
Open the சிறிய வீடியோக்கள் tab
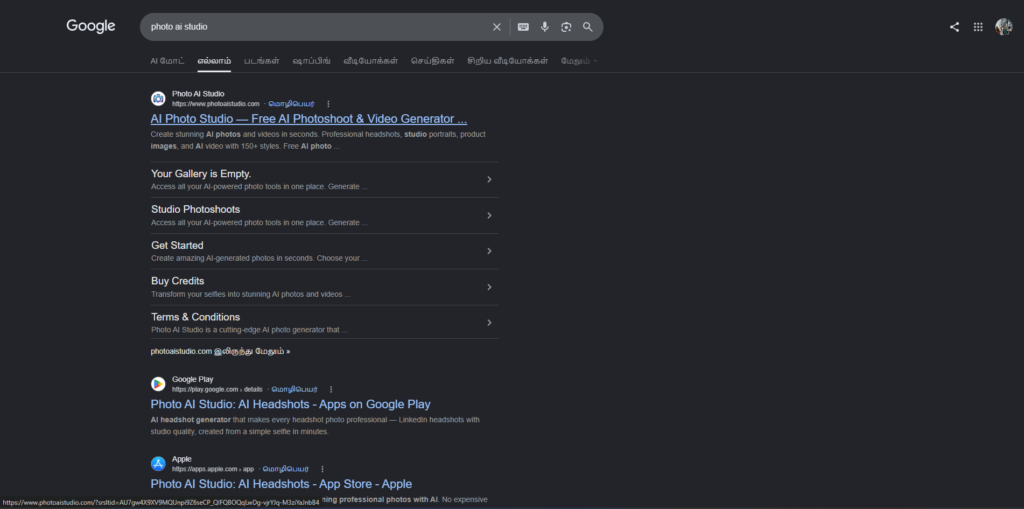pyautogui.click(x=508, y=61)
